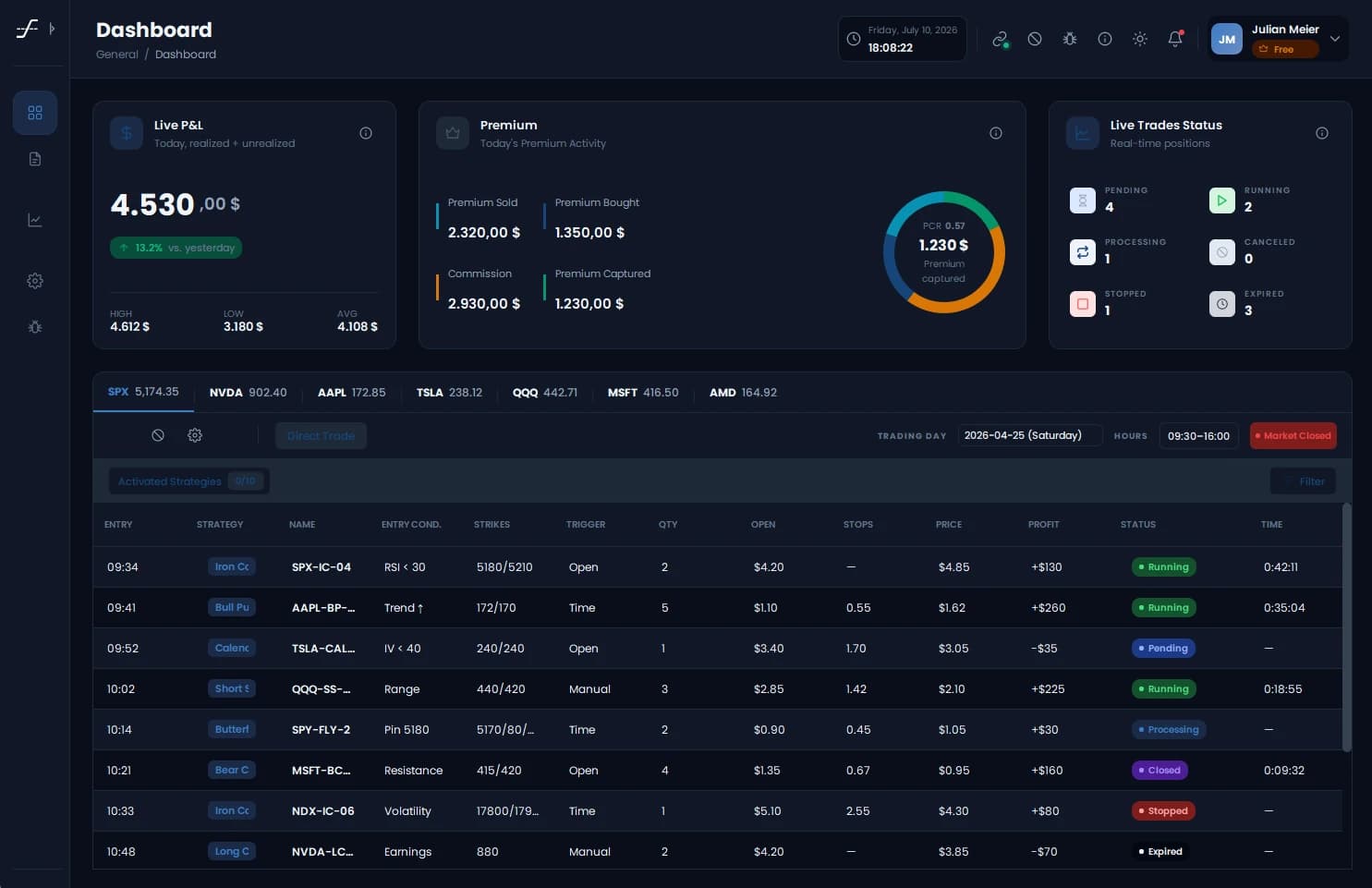Image resolution: width=1372 pixels, height=888 pixels.
Task: Switch to the AAPL ticker tab
Action: (x=352, y=393)
